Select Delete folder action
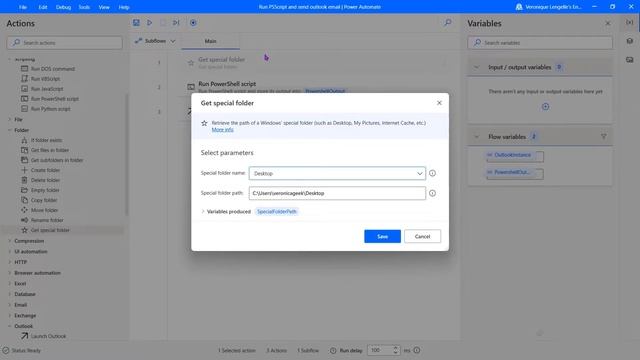 (45, 180)
